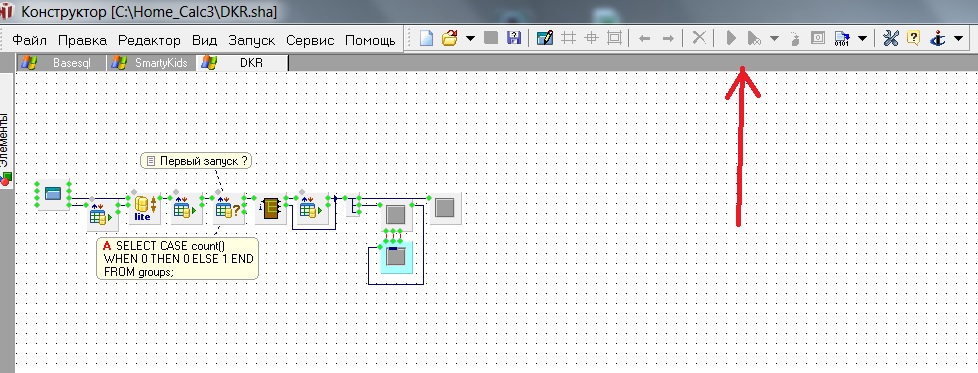
Task: Expand dropdown arrow next to open folder
Action: coord(470,39)
